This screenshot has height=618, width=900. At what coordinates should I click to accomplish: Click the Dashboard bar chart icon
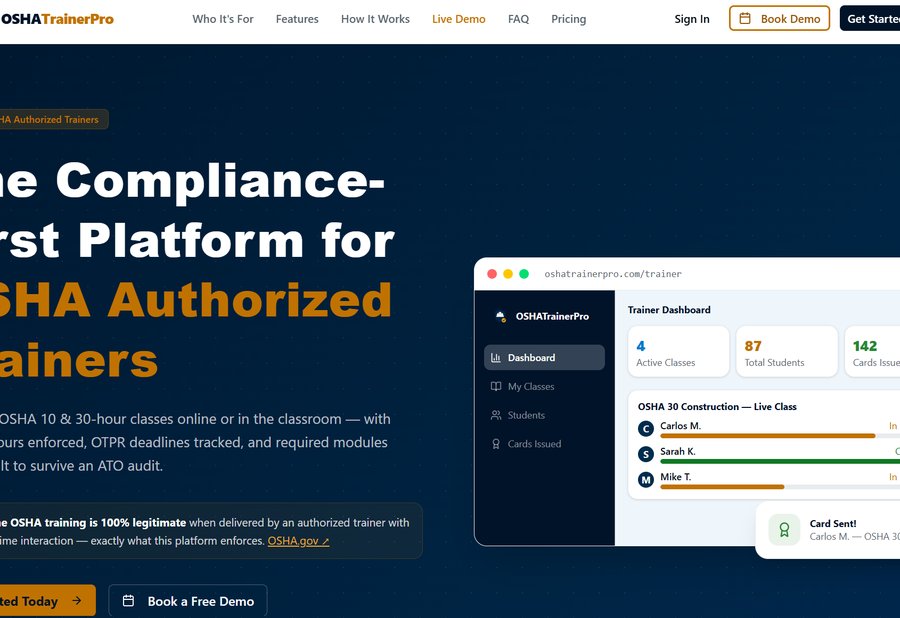pyautogui.click(x=496, y=357)
